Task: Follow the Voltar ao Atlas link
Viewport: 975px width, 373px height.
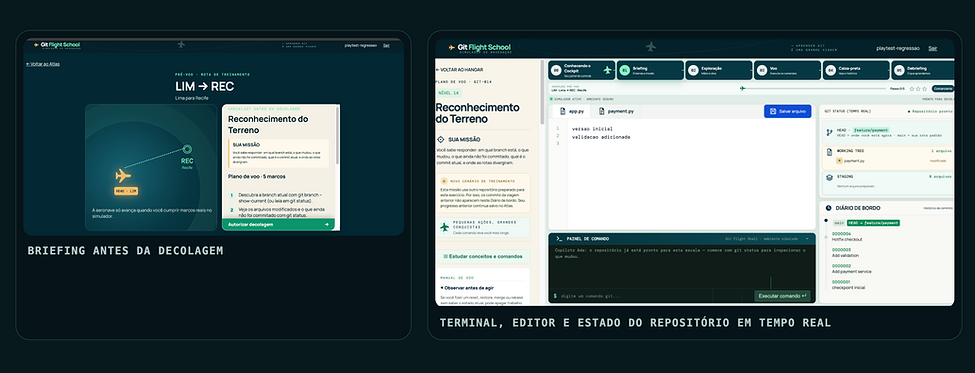Action: point(43,64)
